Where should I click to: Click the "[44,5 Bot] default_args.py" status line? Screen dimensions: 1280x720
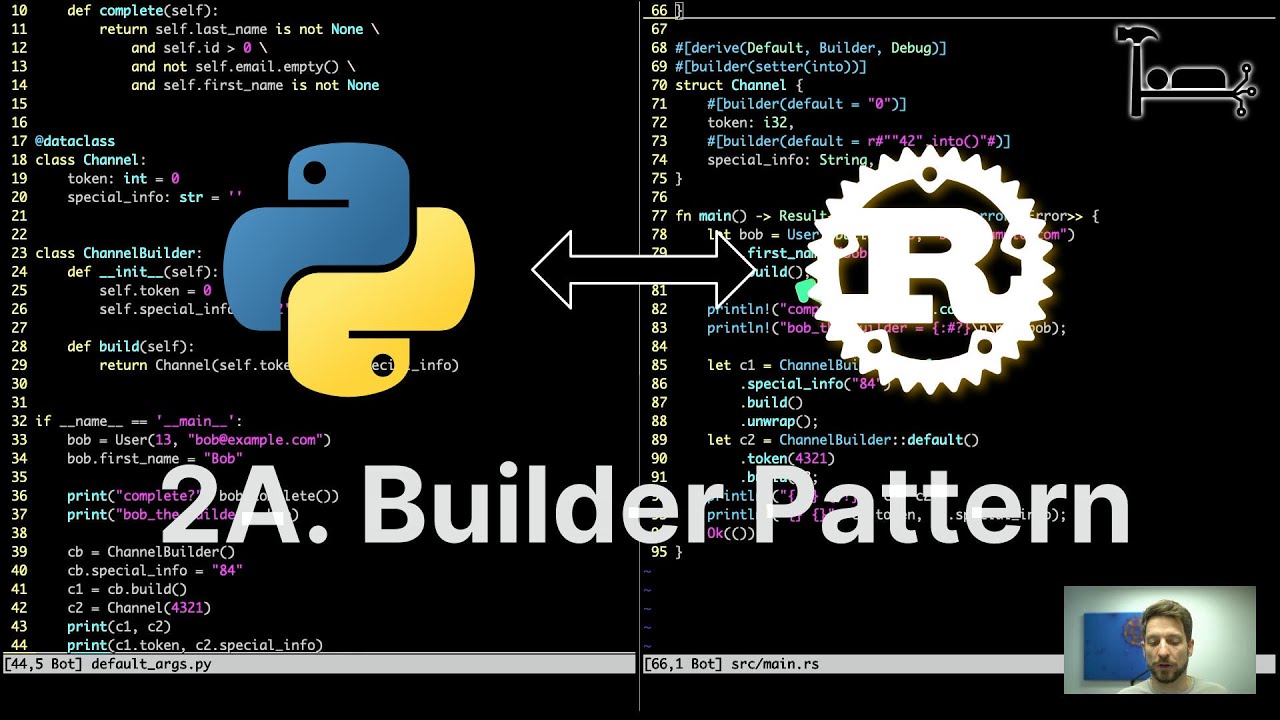(318, 664)
